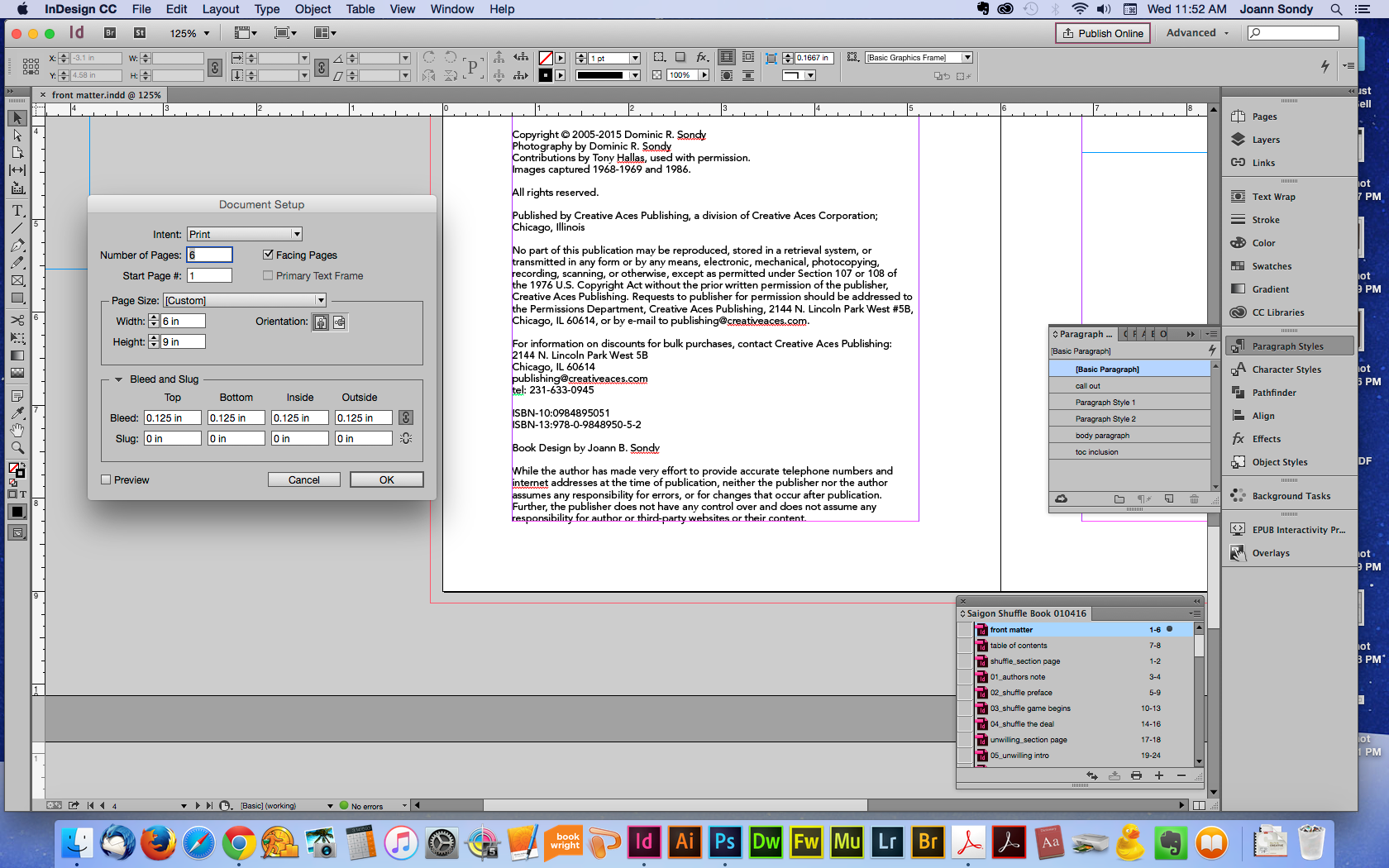Click the fill color swatch in toolbox
The width and height of the screenshot is (1389, 868).
[13, 468]
